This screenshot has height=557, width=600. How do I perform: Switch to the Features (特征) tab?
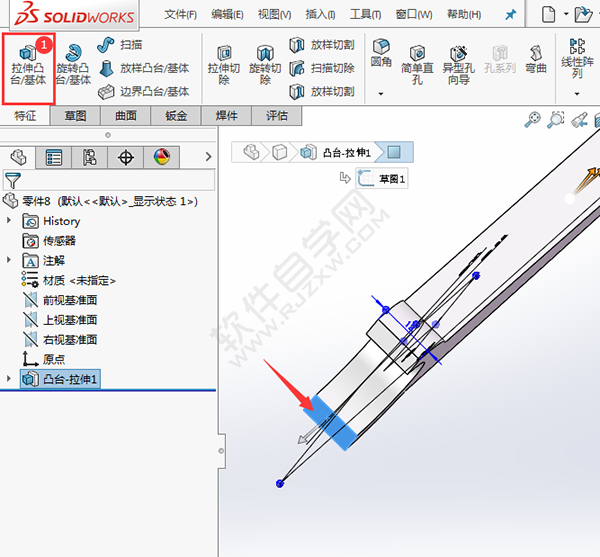point(25,116)
